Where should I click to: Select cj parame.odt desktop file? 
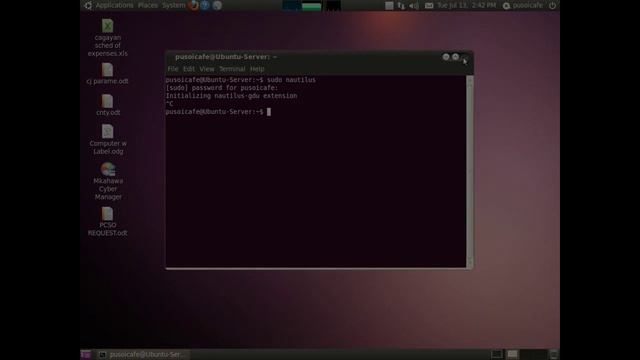pos(107,74)
